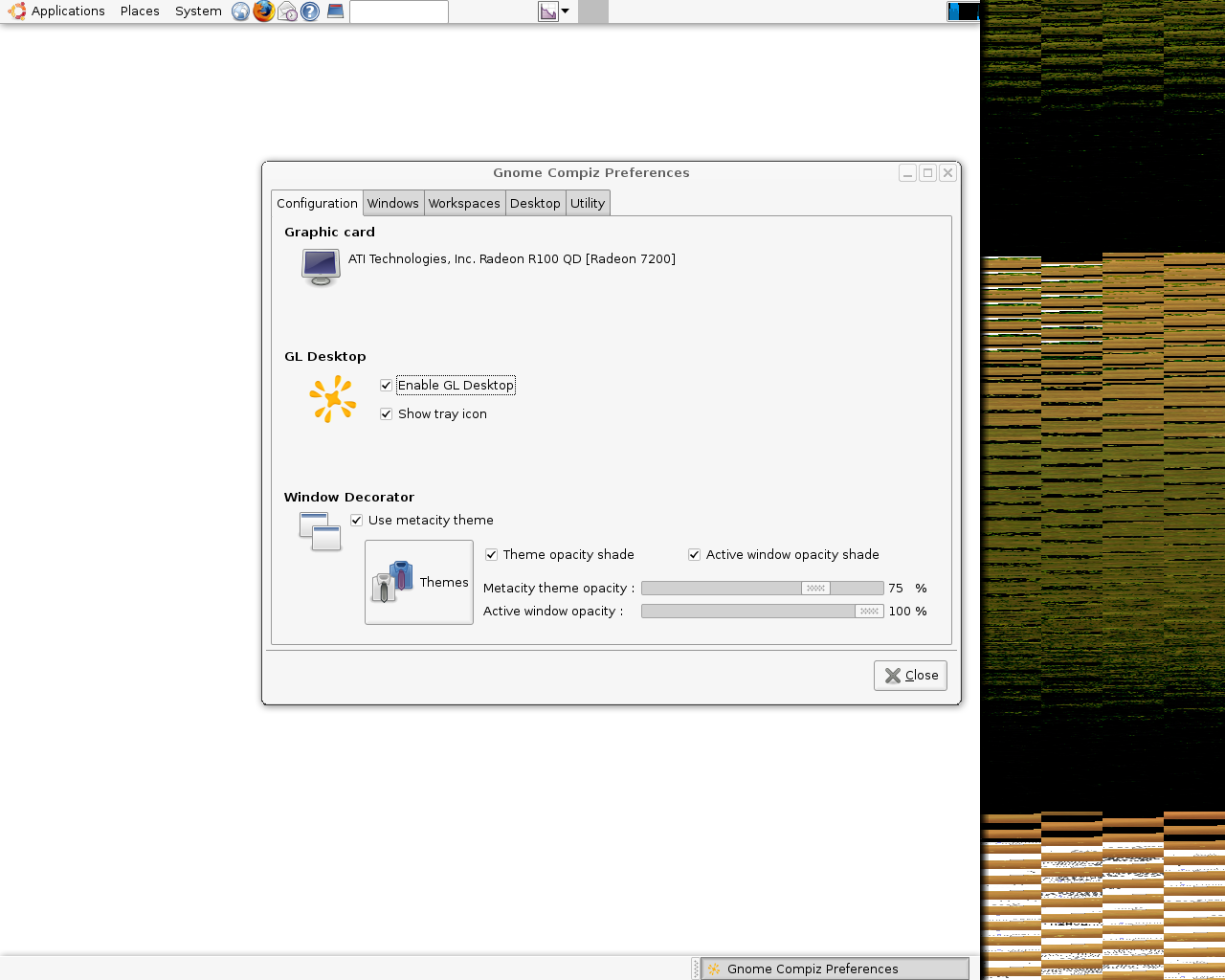
Task: Click the blue book launcher icon
Action: tap(335, 11)
